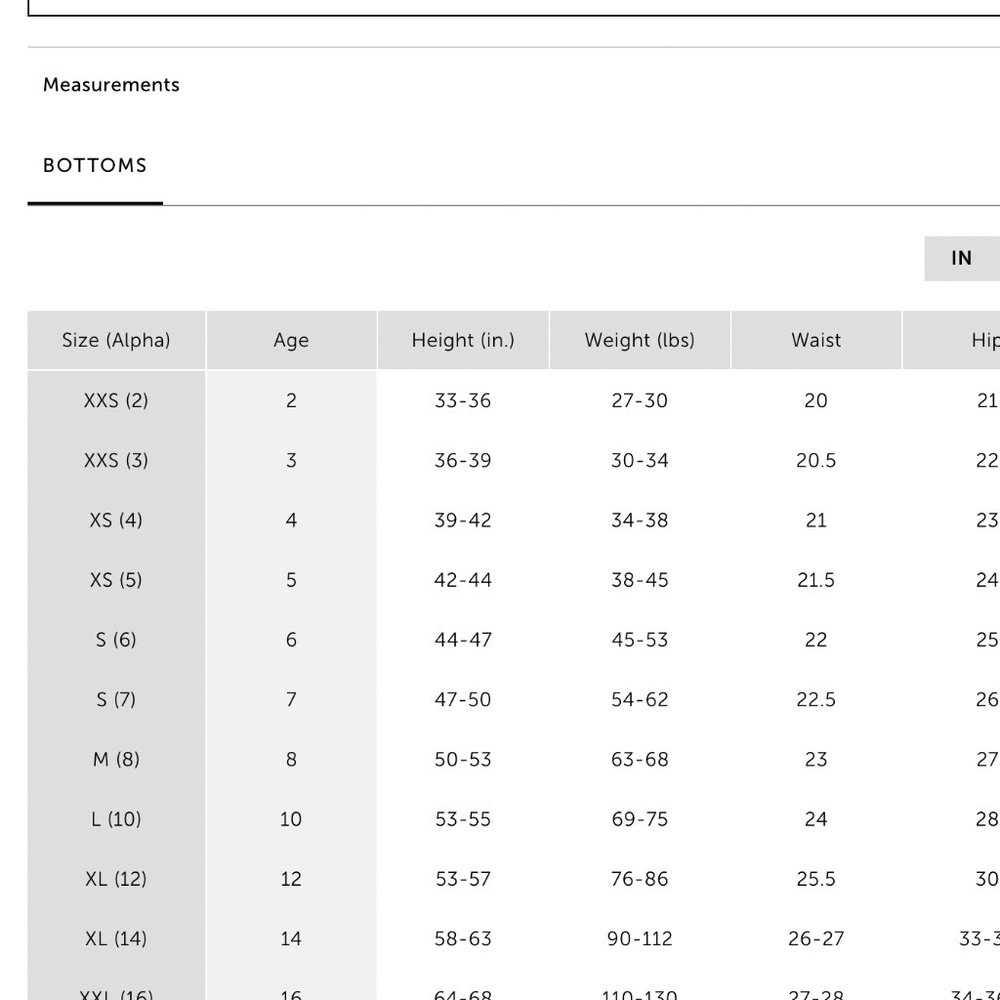
Task: Click the 90-112 weight cell
Action: pyautogui.click(x=640, y=939)
